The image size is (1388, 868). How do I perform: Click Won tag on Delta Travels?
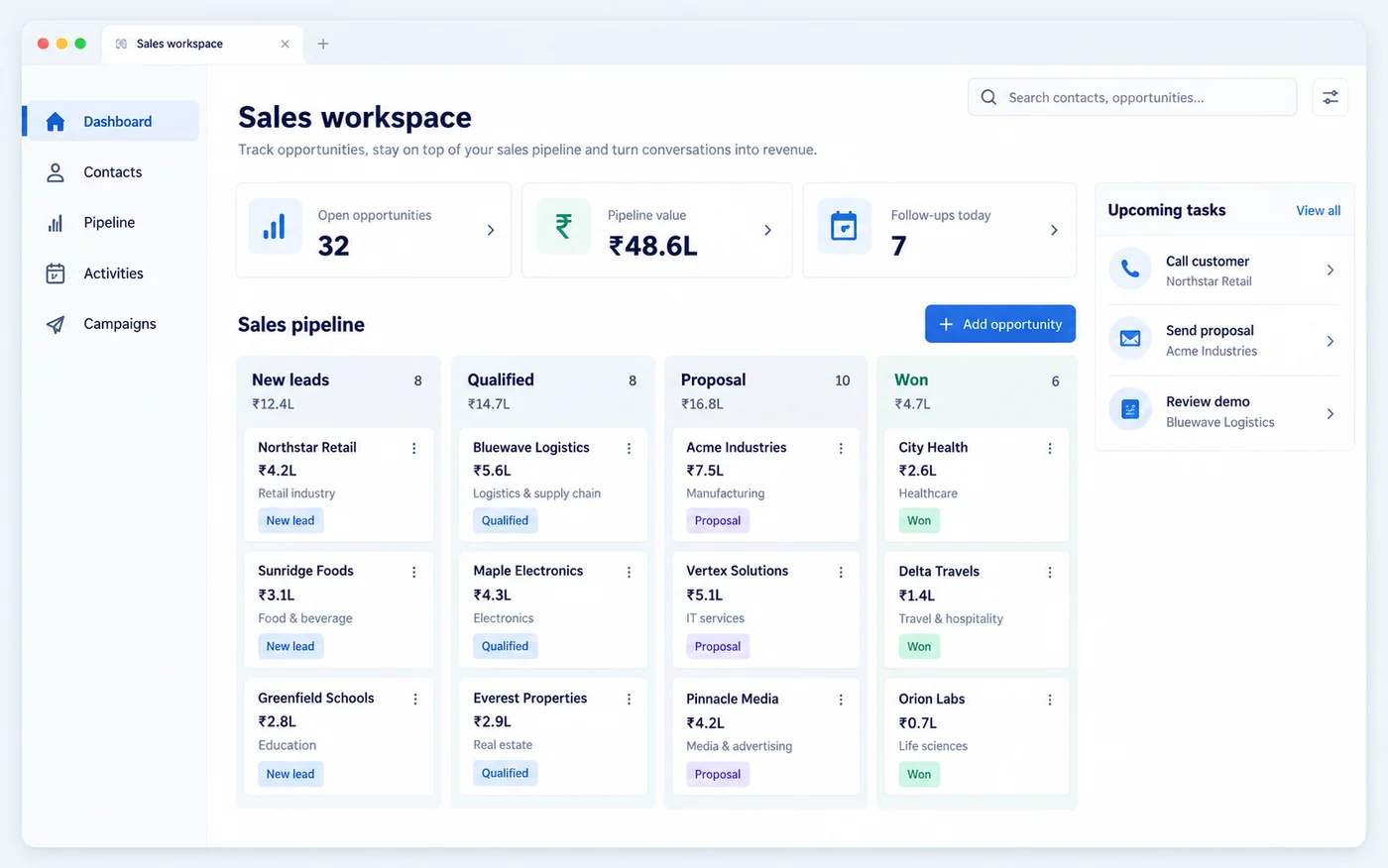coord(919,647)
